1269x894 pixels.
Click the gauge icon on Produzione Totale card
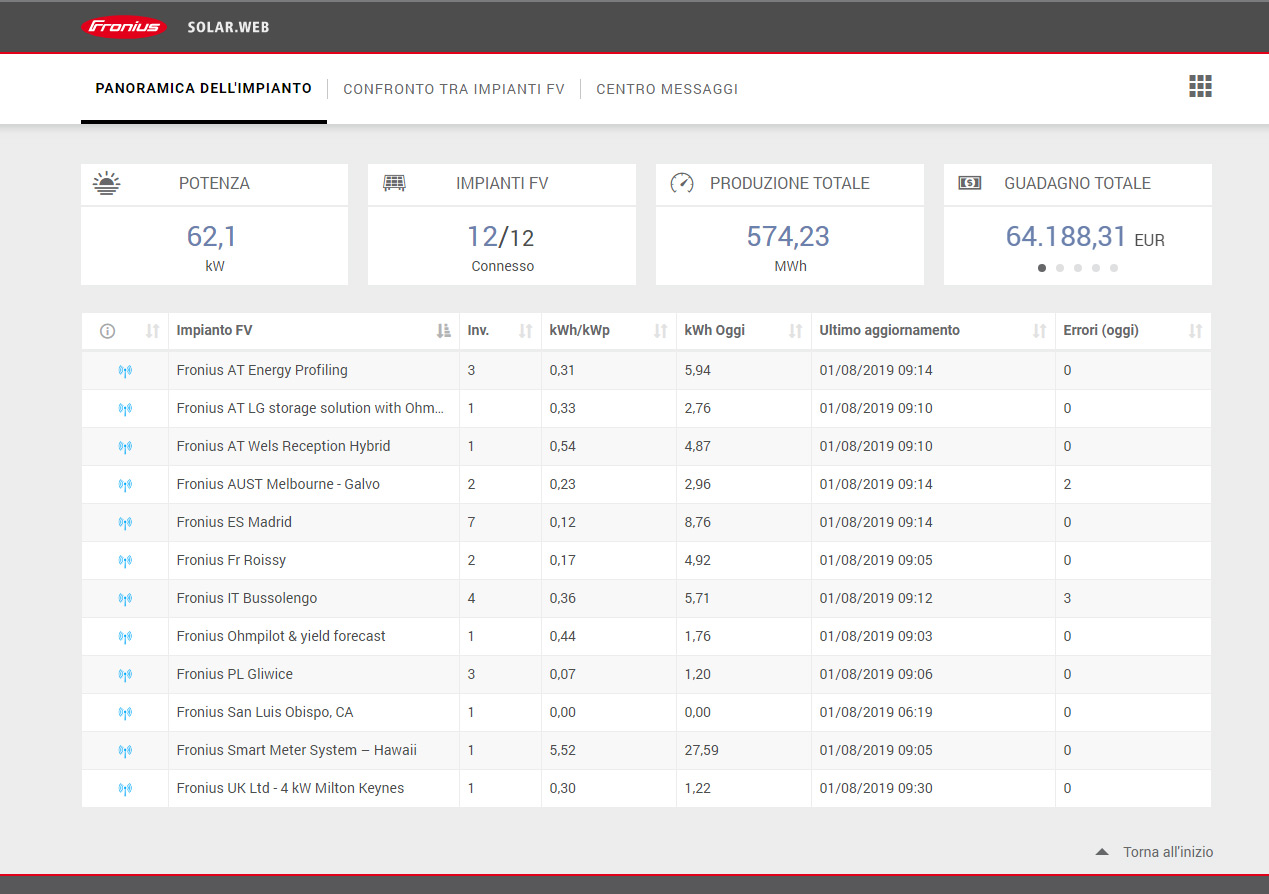682,183
